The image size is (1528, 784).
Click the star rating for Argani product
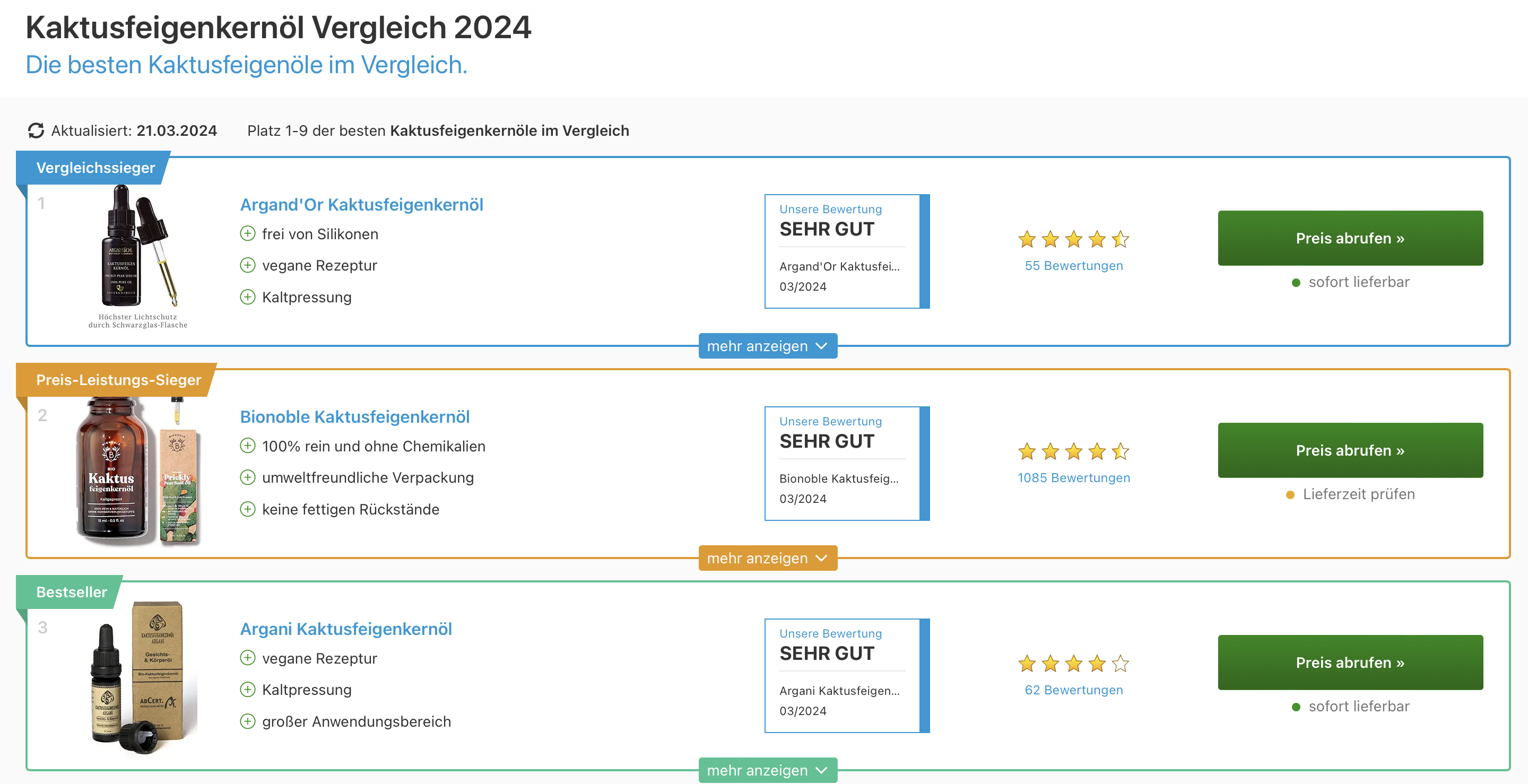tap(1073, 664)
